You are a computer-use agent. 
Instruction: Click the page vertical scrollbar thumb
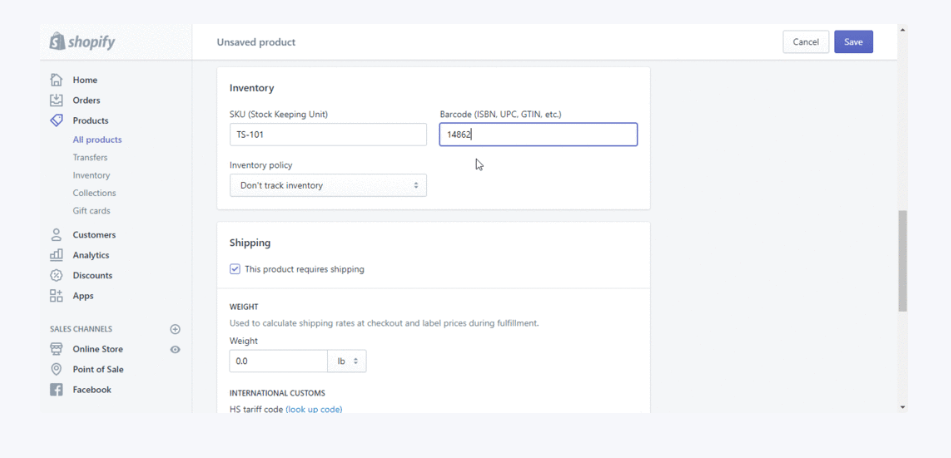(x=902, y=260)
